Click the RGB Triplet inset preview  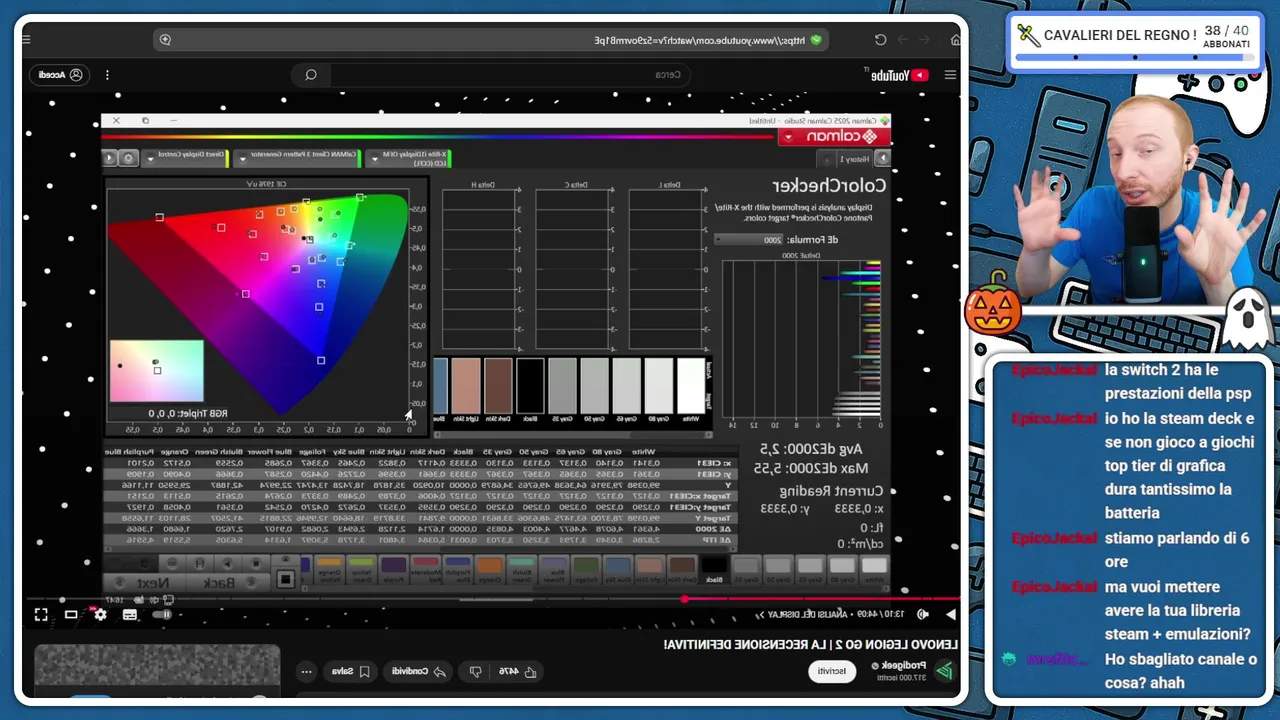tap(157, 371)
